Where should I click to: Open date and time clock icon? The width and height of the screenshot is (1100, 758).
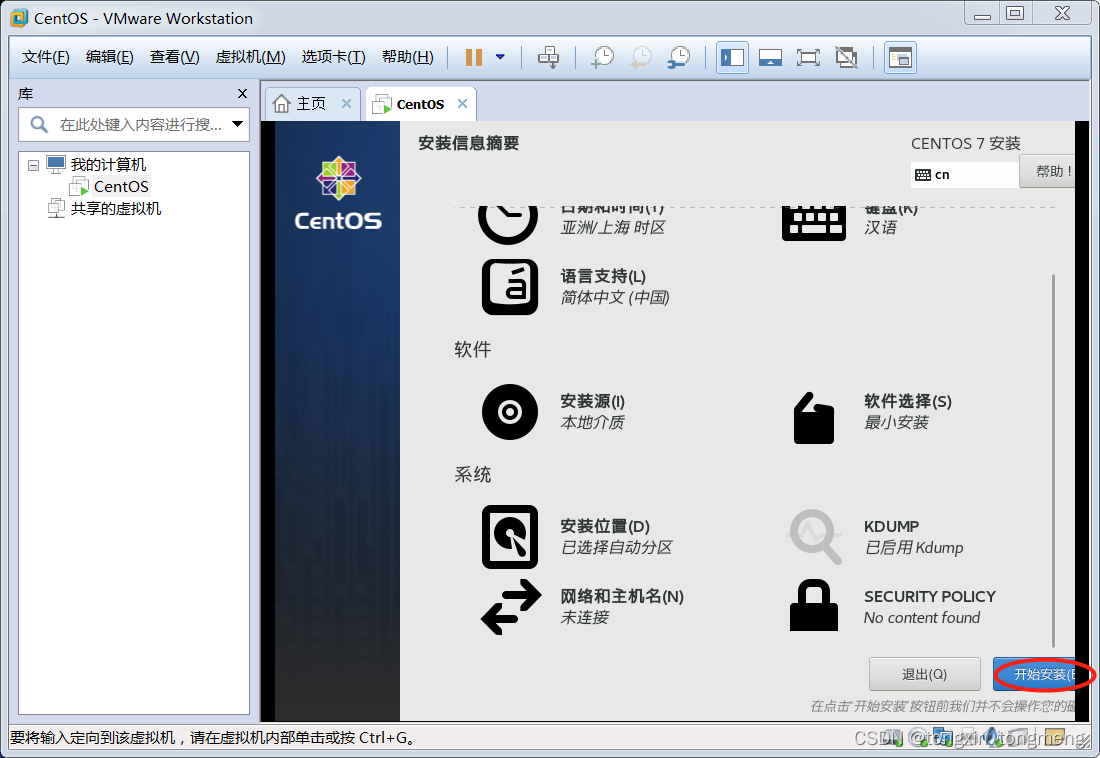tap(508, 225)
